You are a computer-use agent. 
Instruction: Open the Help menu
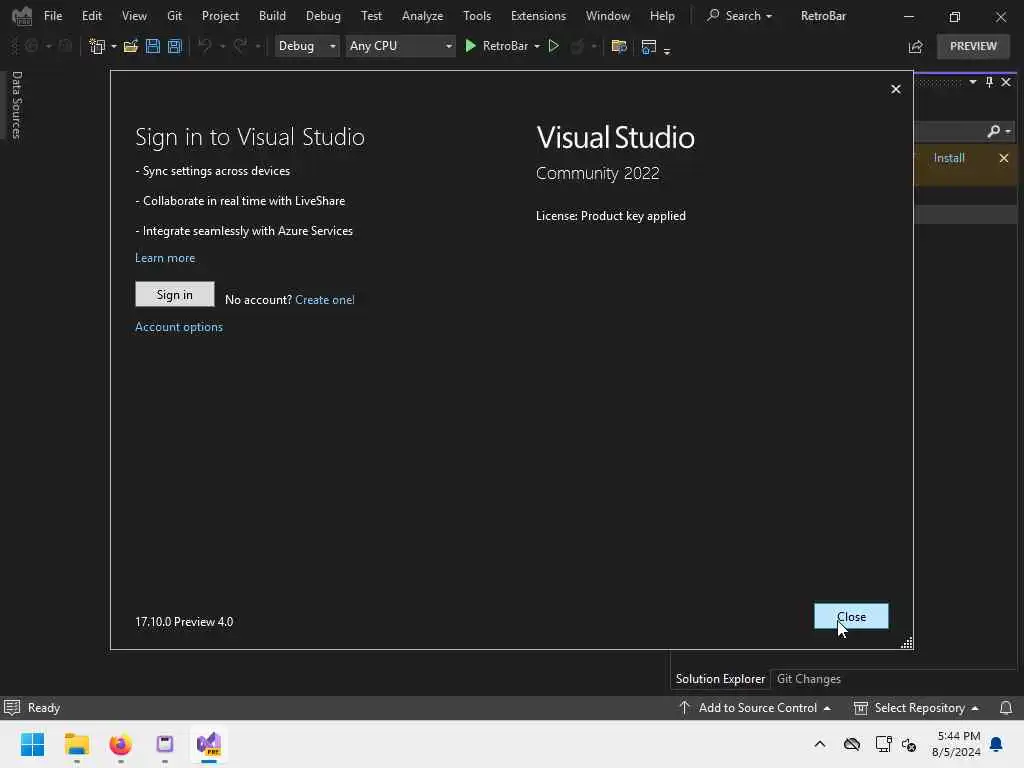(662, 16)
